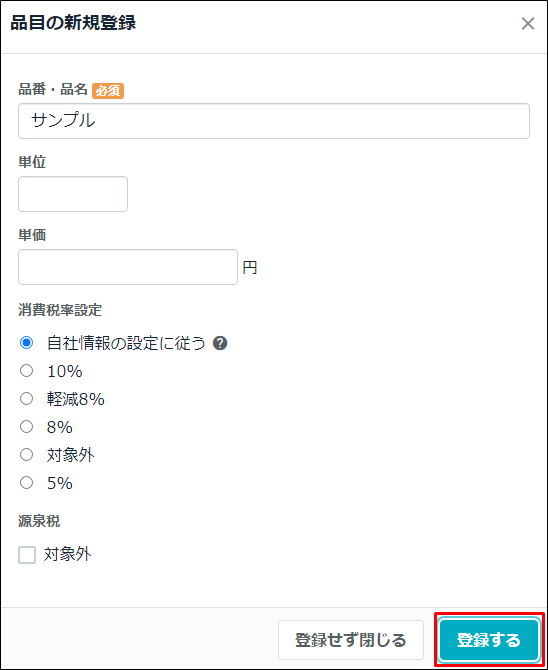The height and width of the screenshot is (670, 548).
Task: Click the 品番・品名 field label
Action: pos(53,90)
